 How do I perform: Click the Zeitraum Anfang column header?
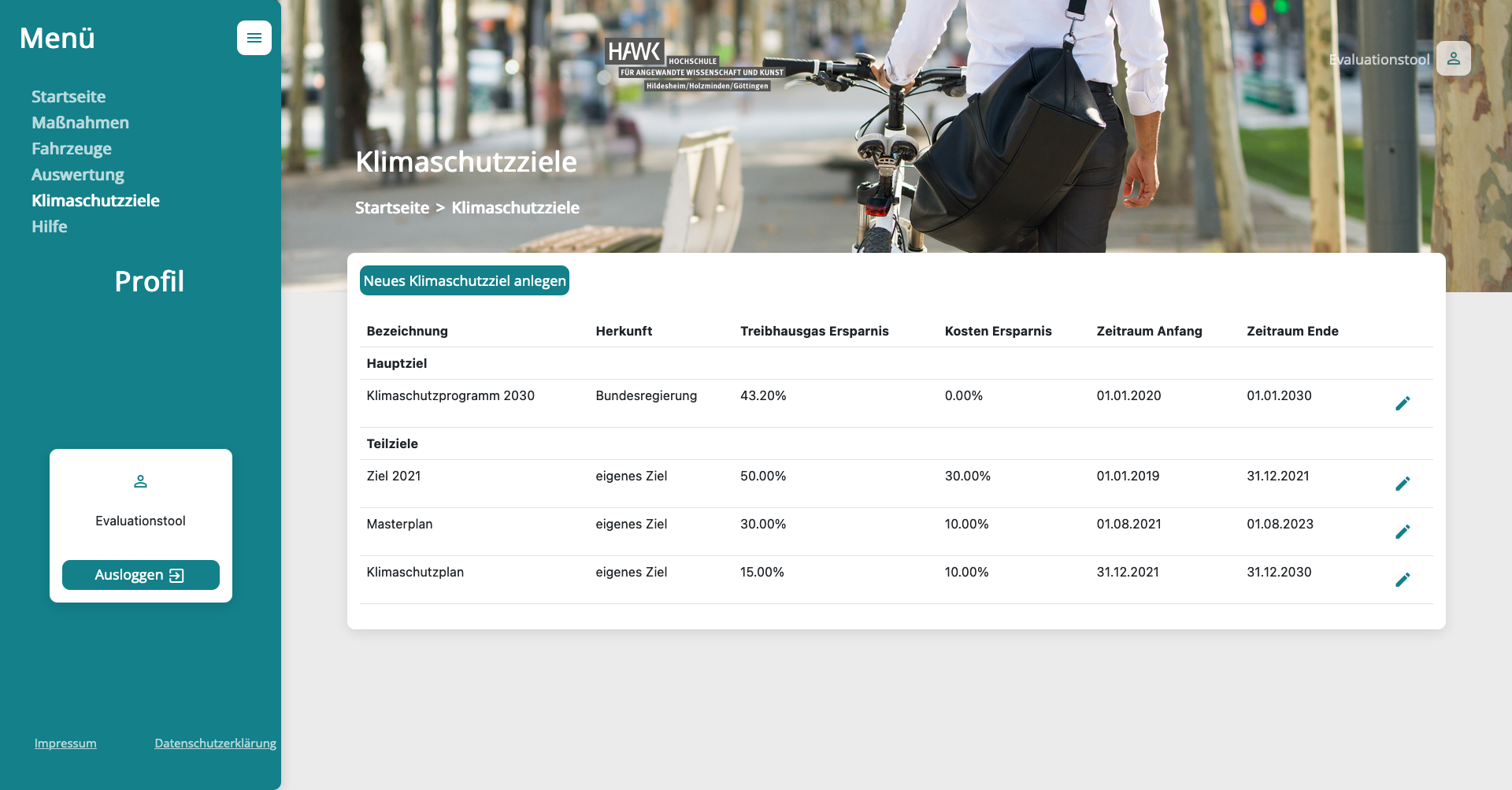click(x=1149, y=331)
